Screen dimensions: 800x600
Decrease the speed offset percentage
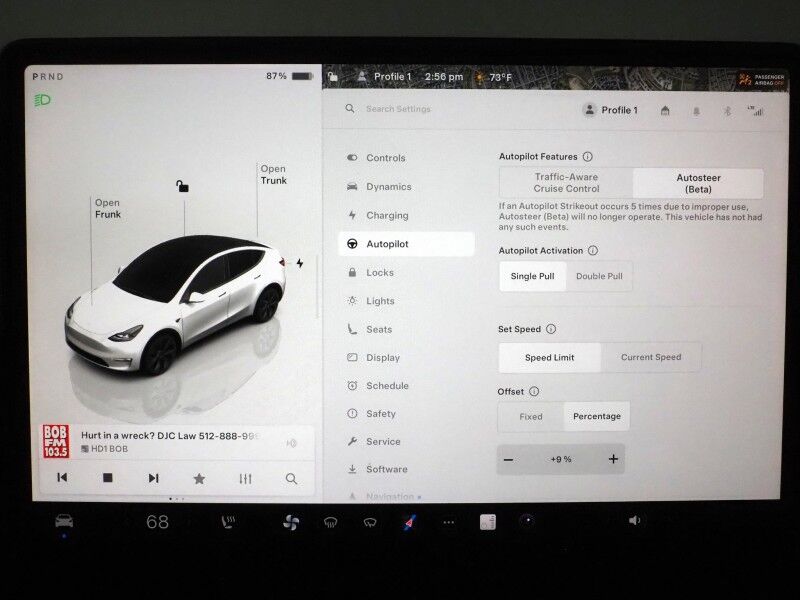pyautogui.click(x=509, y=458)
